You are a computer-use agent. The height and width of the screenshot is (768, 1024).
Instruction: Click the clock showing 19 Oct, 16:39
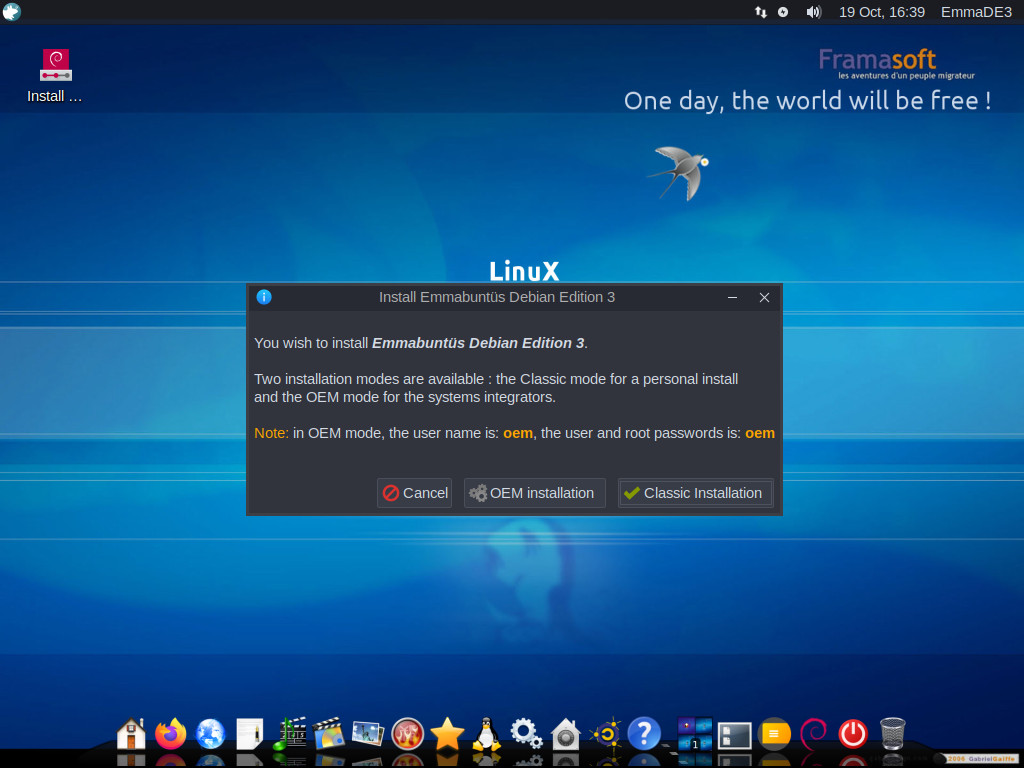pos(882,12)
